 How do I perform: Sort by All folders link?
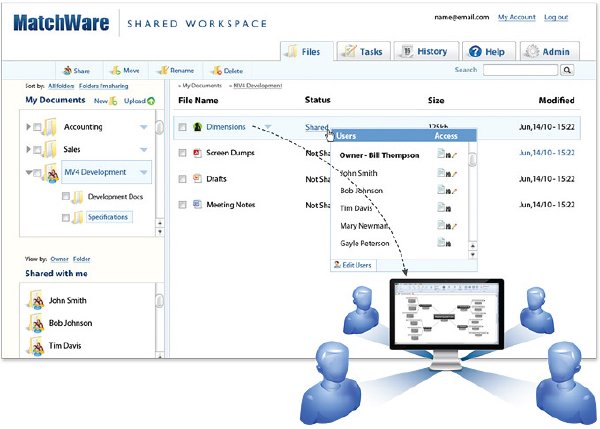61,86
